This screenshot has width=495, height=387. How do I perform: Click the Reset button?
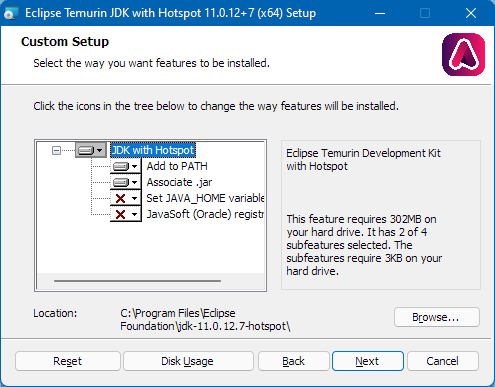[68, 361]
